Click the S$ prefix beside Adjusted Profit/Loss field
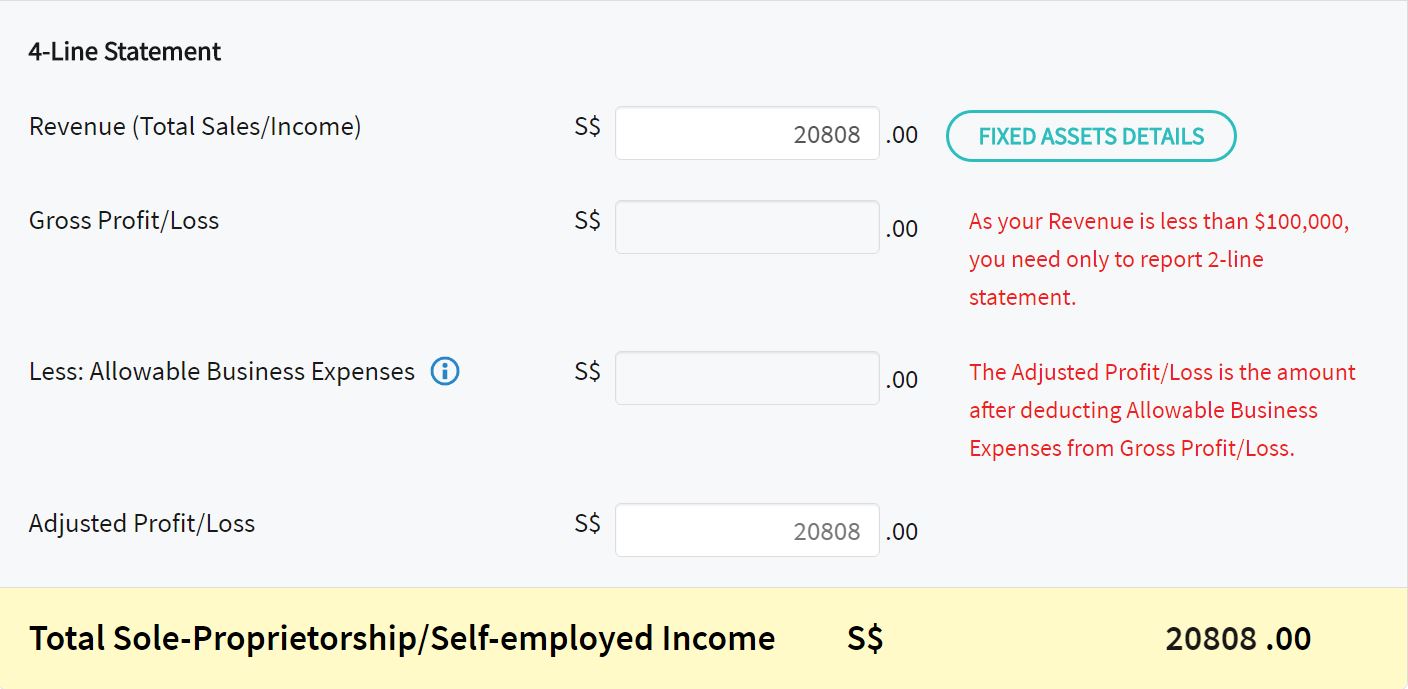This screenshot has height=689, width=1408. 588,524
